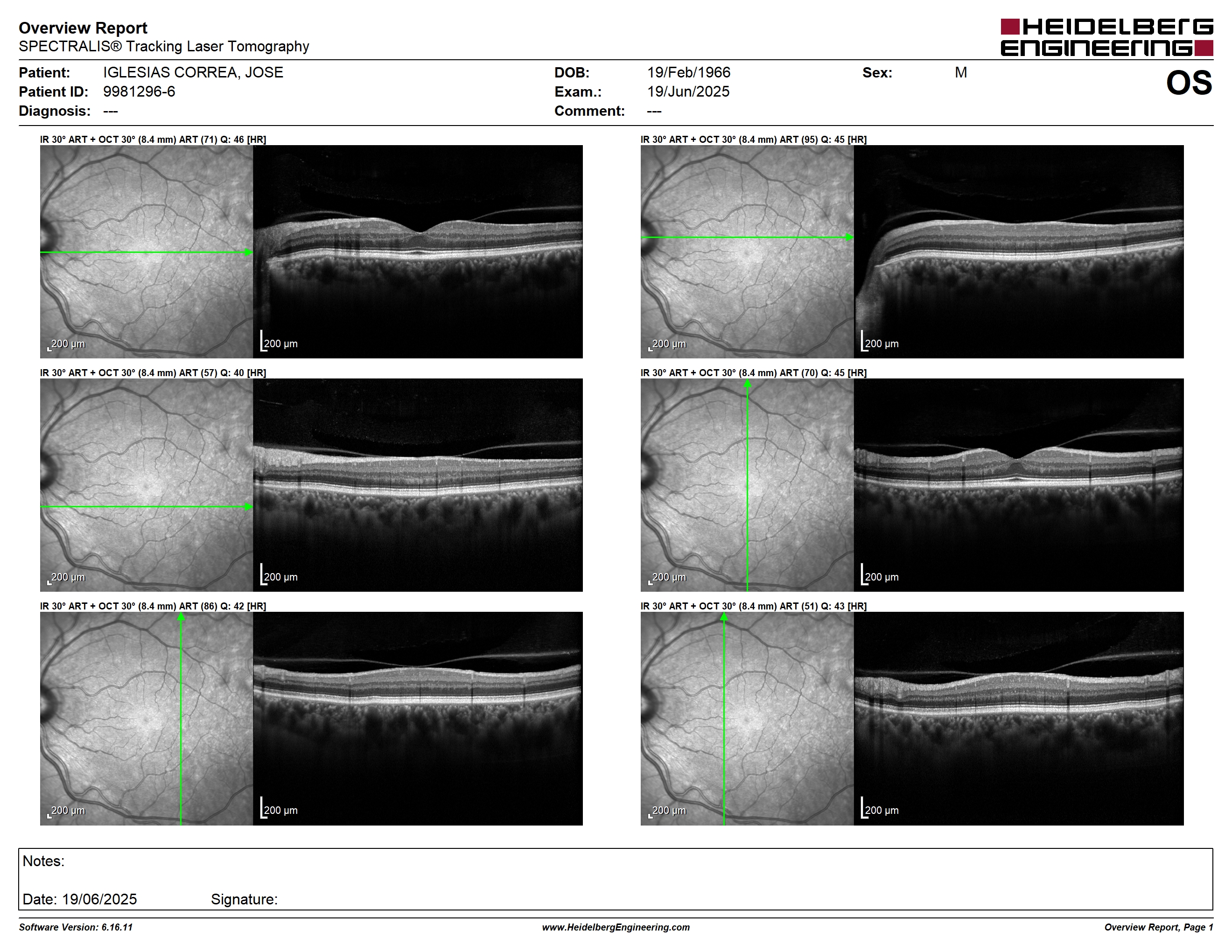Click the scan caption ending ART (71) Q: 46 [HR]

(x=153, y=140)
